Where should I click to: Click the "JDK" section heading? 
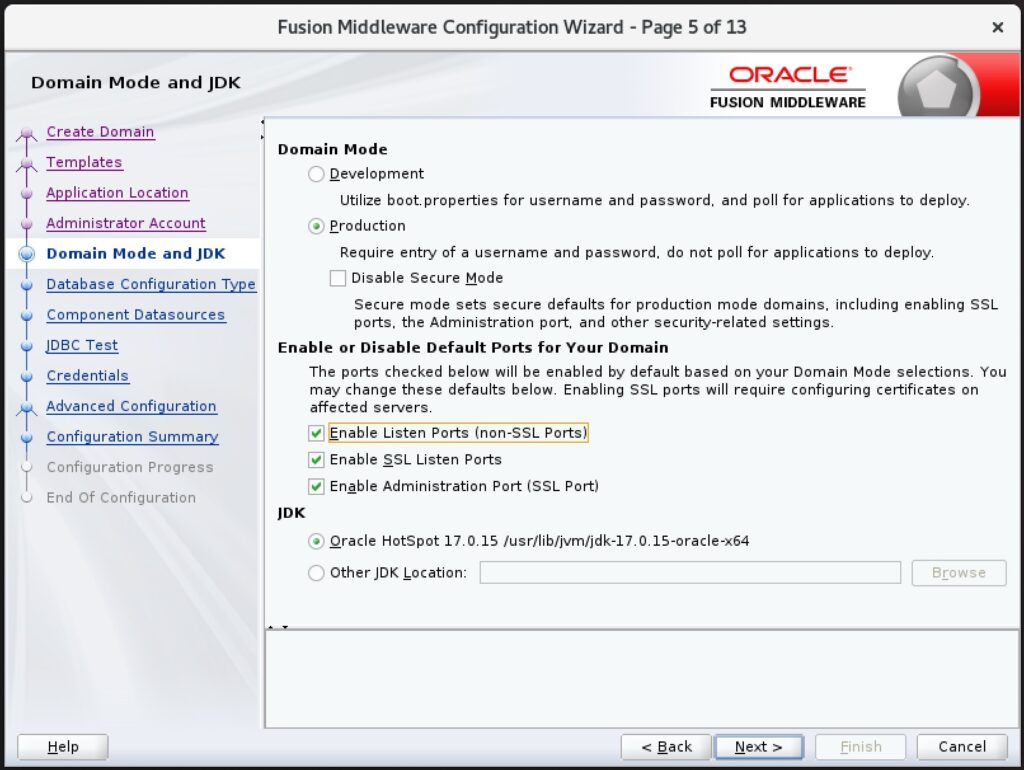[291, 513]
